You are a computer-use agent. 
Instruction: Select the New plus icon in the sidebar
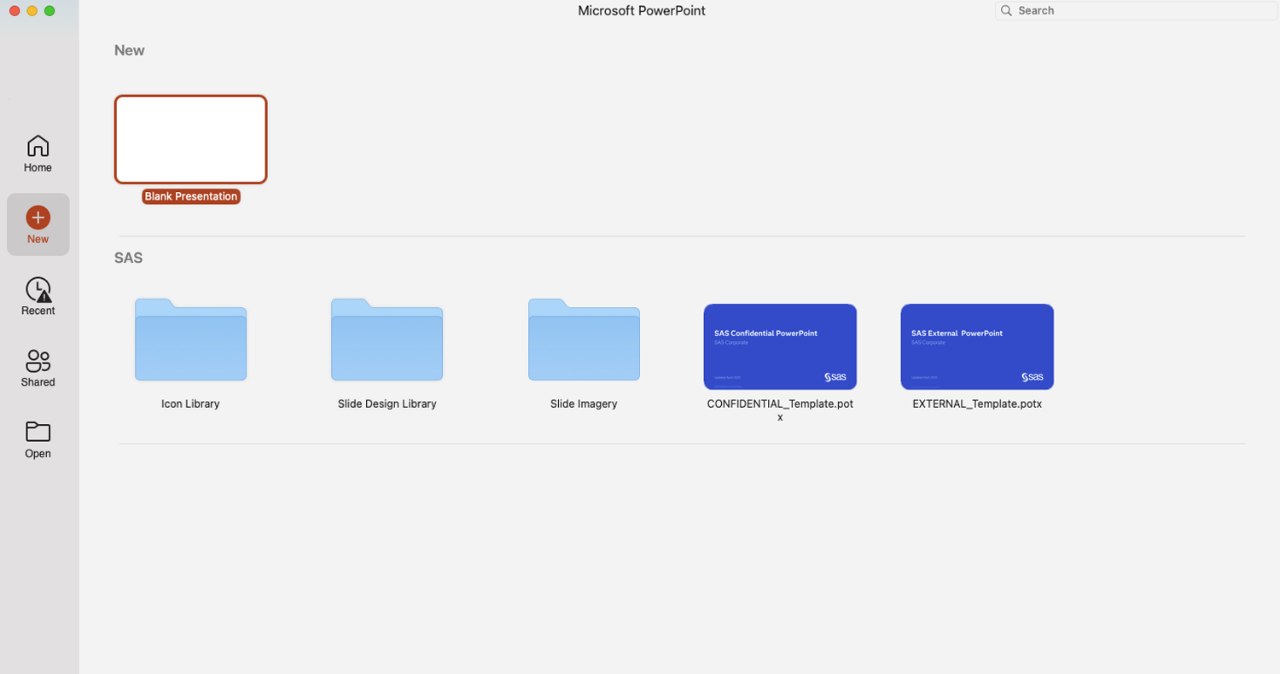coord(38,218)
